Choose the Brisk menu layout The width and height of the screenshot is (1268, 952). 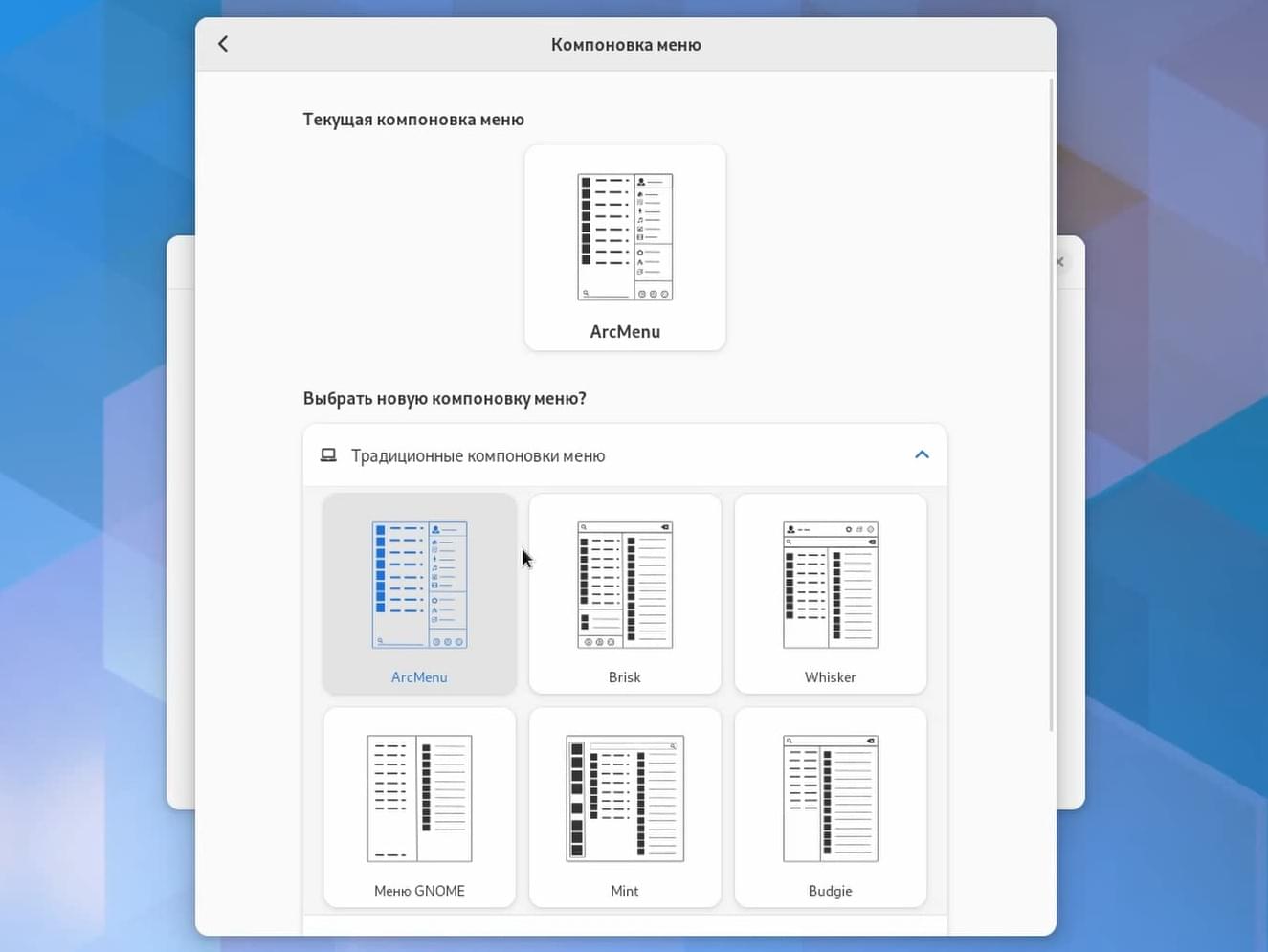tap(625, 593)
